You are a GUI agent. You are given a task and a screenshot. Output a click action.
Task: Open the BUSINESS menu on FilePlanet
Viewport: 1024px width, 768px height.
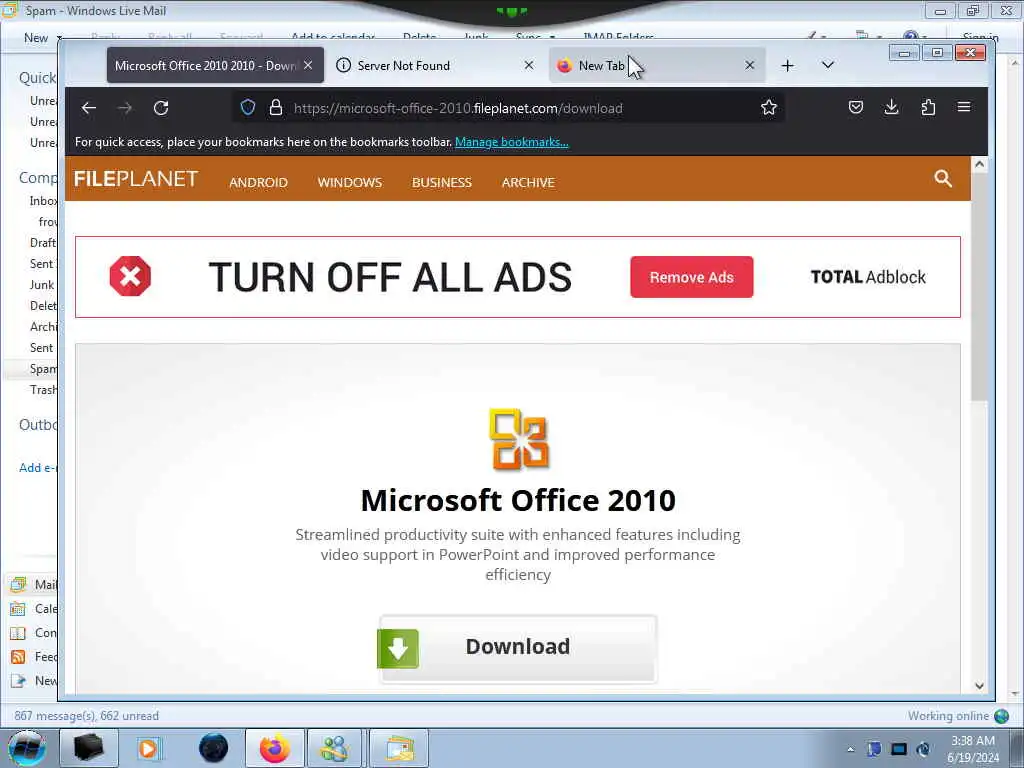point(441,183)
